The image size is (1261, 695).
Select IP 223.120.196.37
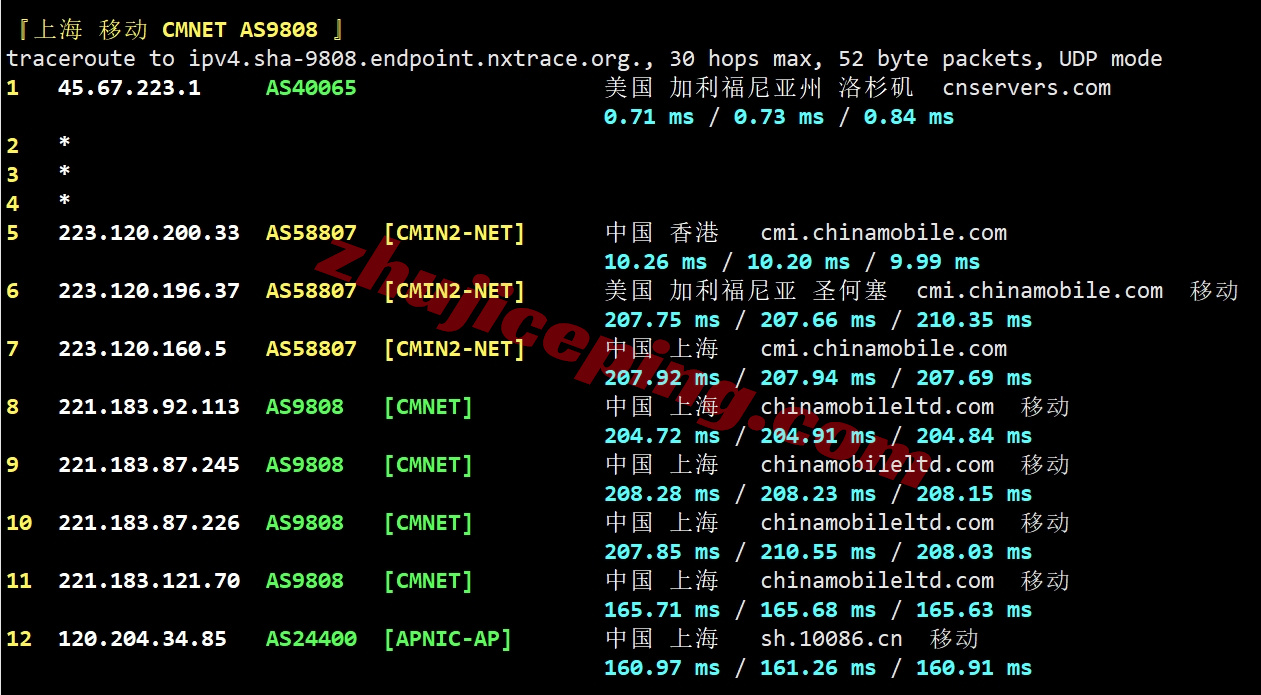pyautogui.click(x=149, y=291)
